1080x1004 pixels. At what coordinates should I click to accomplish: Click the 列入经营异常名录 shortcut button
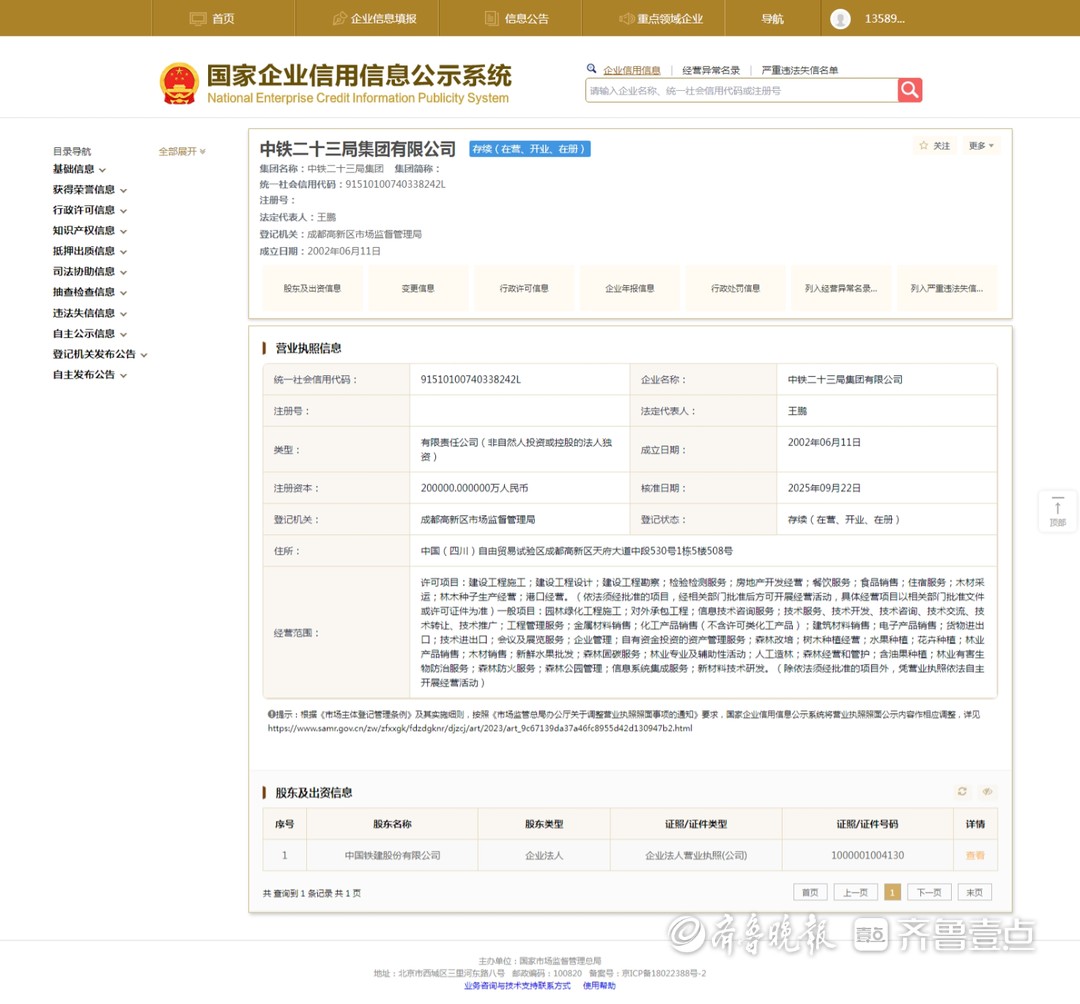pyautogui.click(x=841, y=289)
